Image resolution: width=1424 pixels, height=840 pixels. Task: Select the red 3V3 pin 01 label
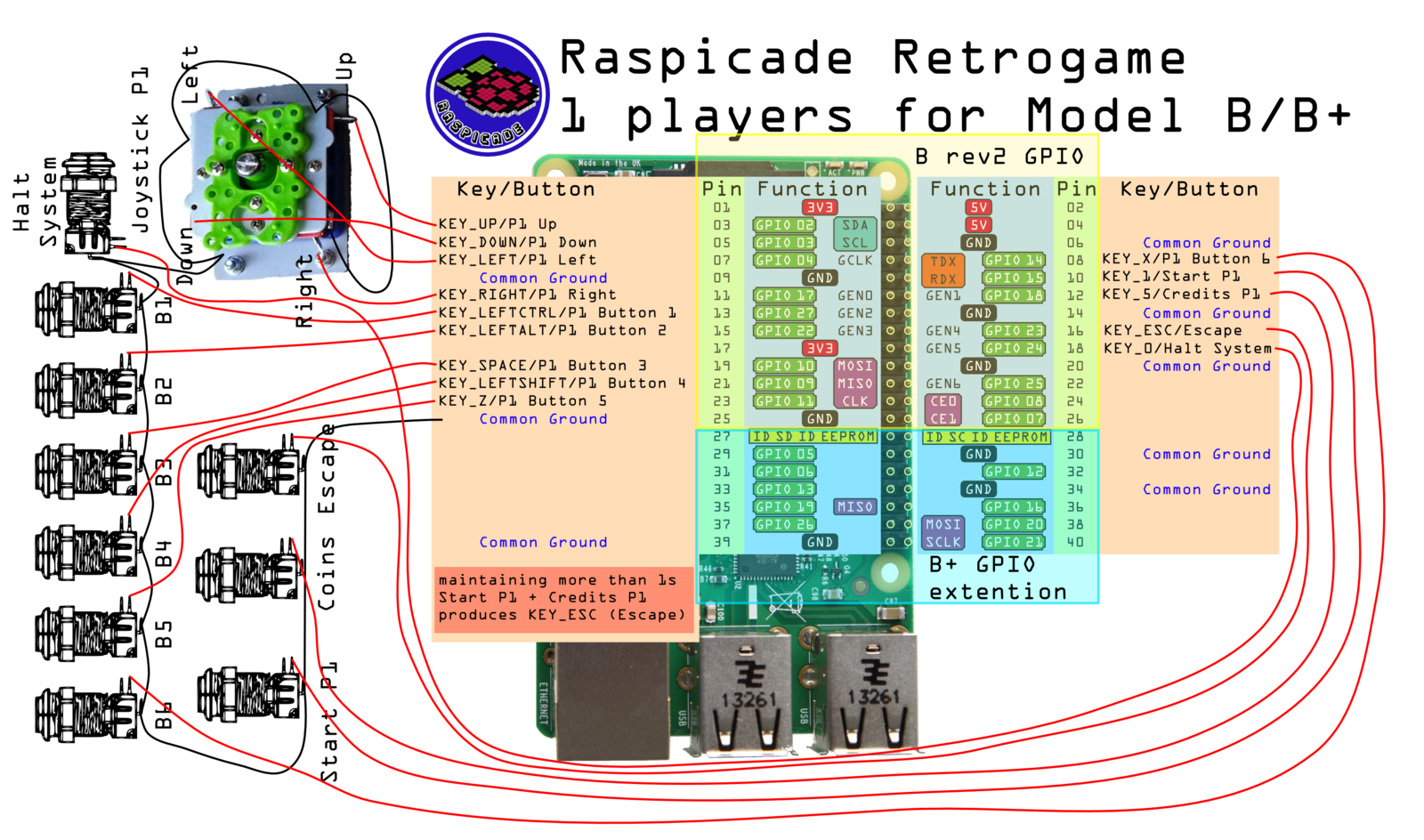click(820, 207)
